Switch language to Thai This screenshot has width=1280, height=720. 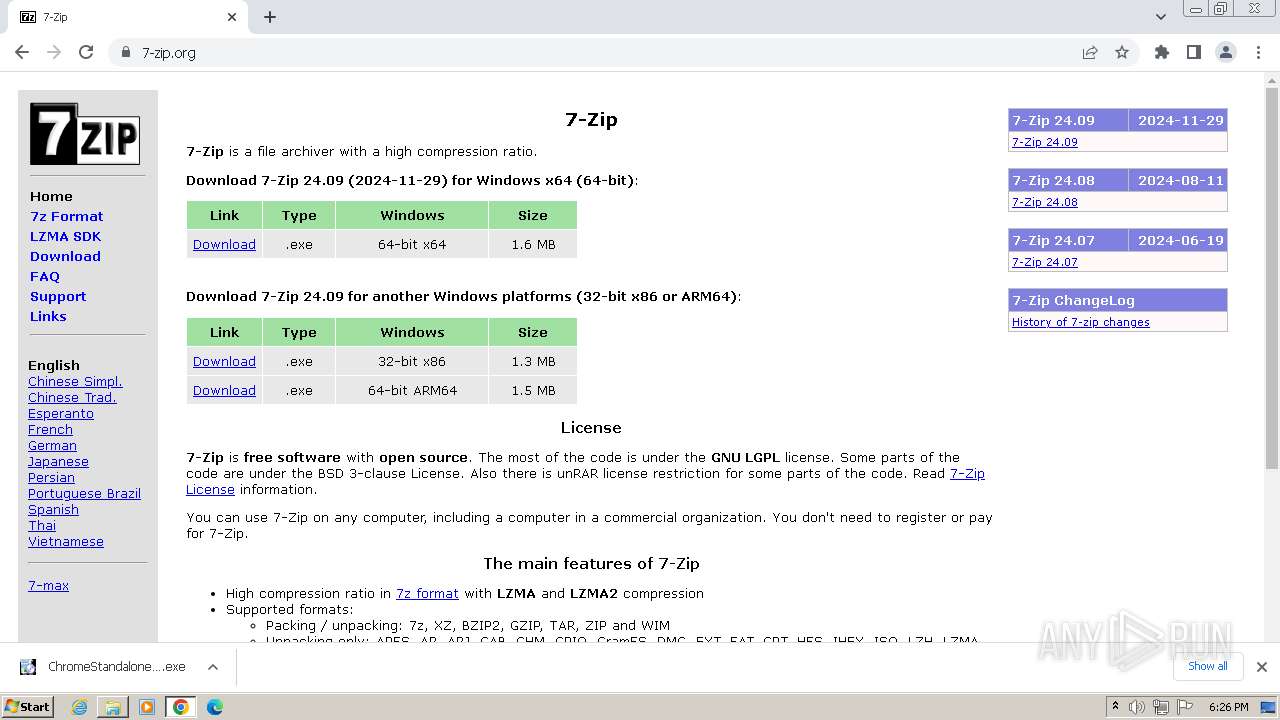pos(42,525)
